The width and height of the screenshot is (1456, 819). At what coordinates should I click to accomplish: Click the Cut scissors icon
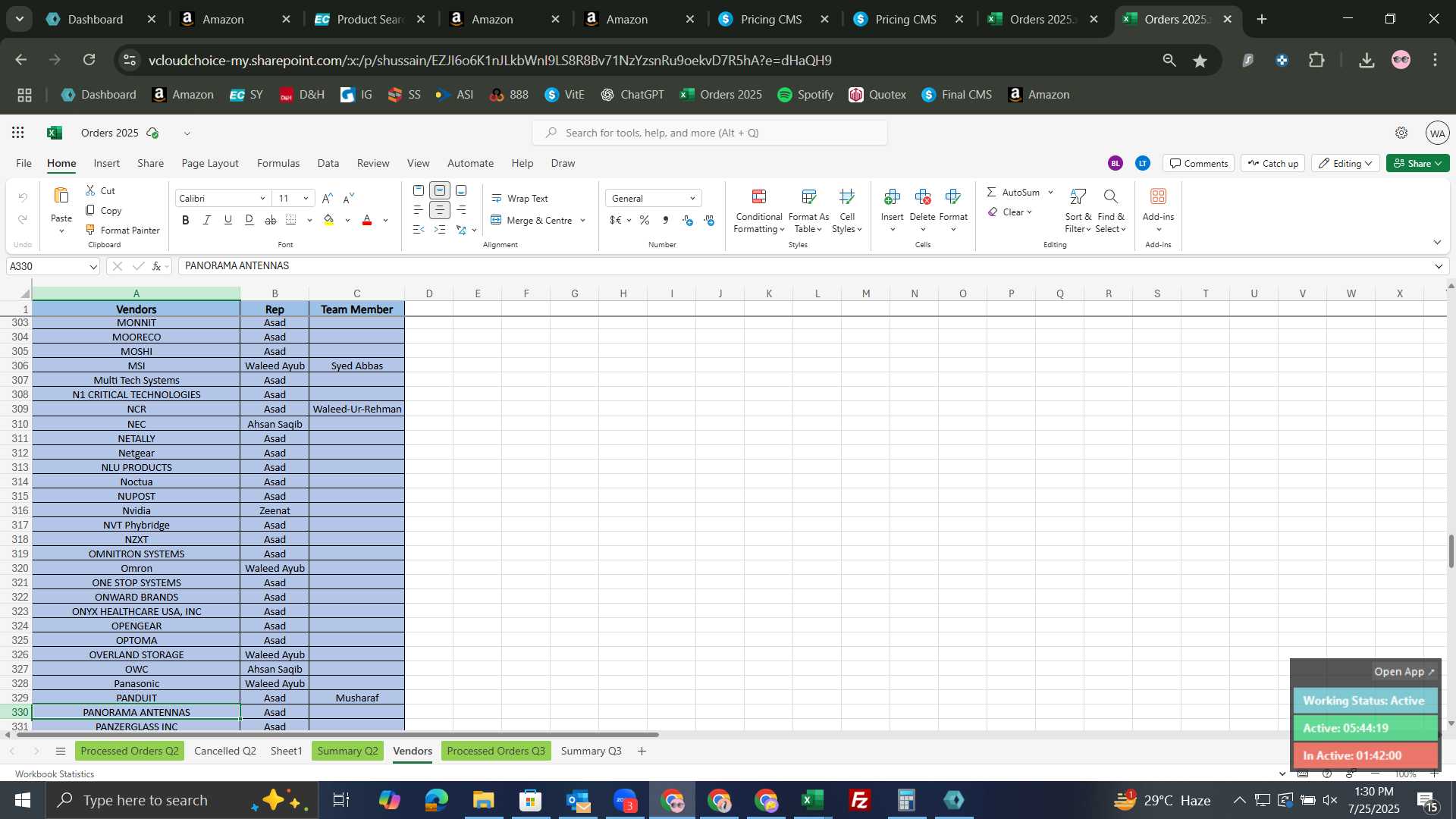tap(91, 190)
